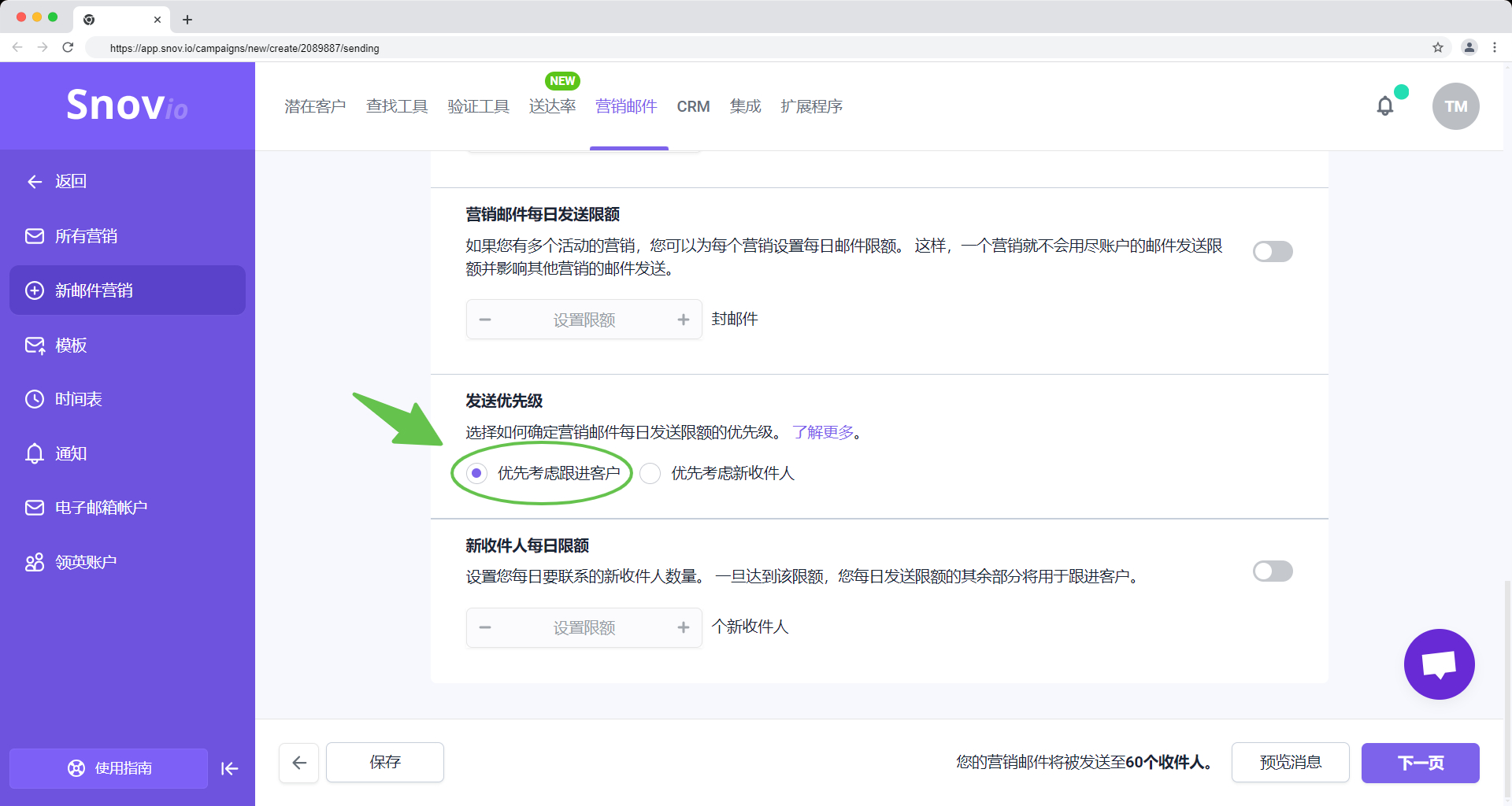The image size is (1512, 806).
Task: Decrease the 封邮件 daily limit
Action: [x=485, y=320]
